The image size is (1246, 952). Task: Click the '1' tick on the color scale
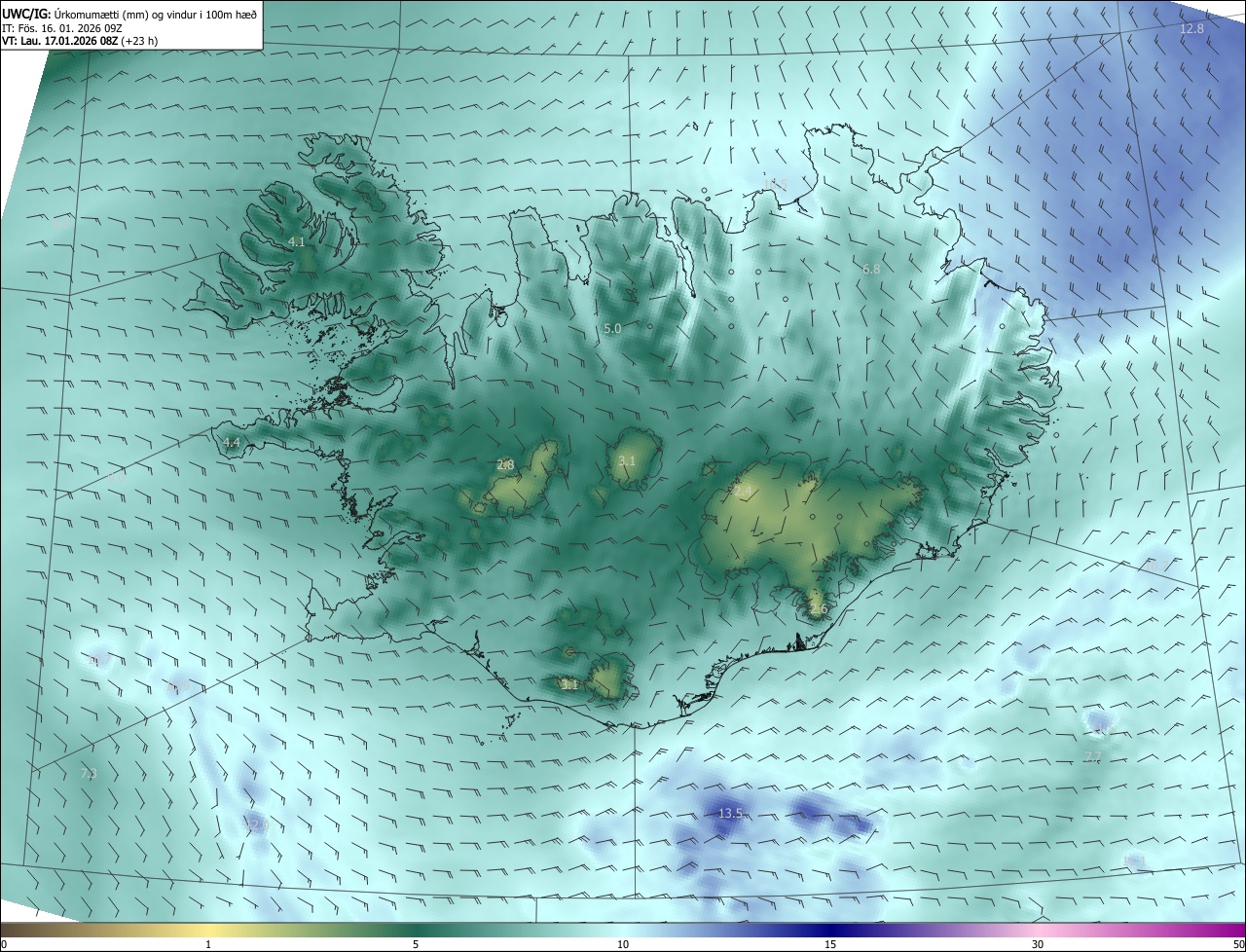208,944
